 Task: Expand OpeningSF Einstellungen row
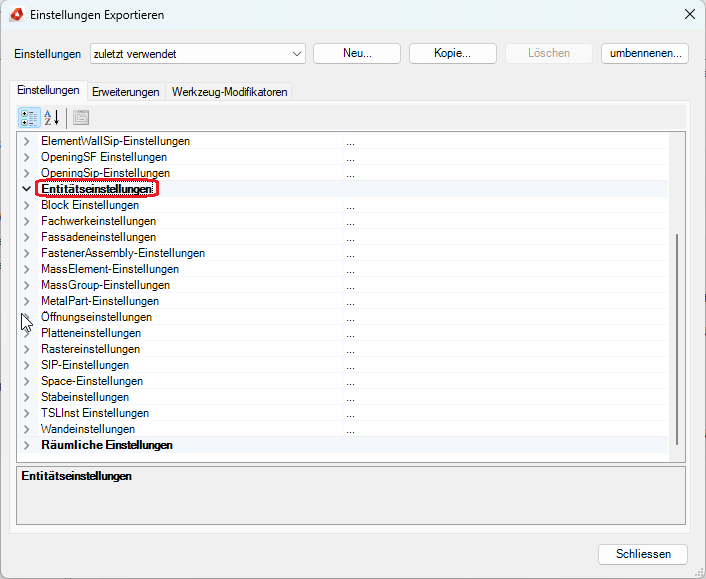pos(27,157)
